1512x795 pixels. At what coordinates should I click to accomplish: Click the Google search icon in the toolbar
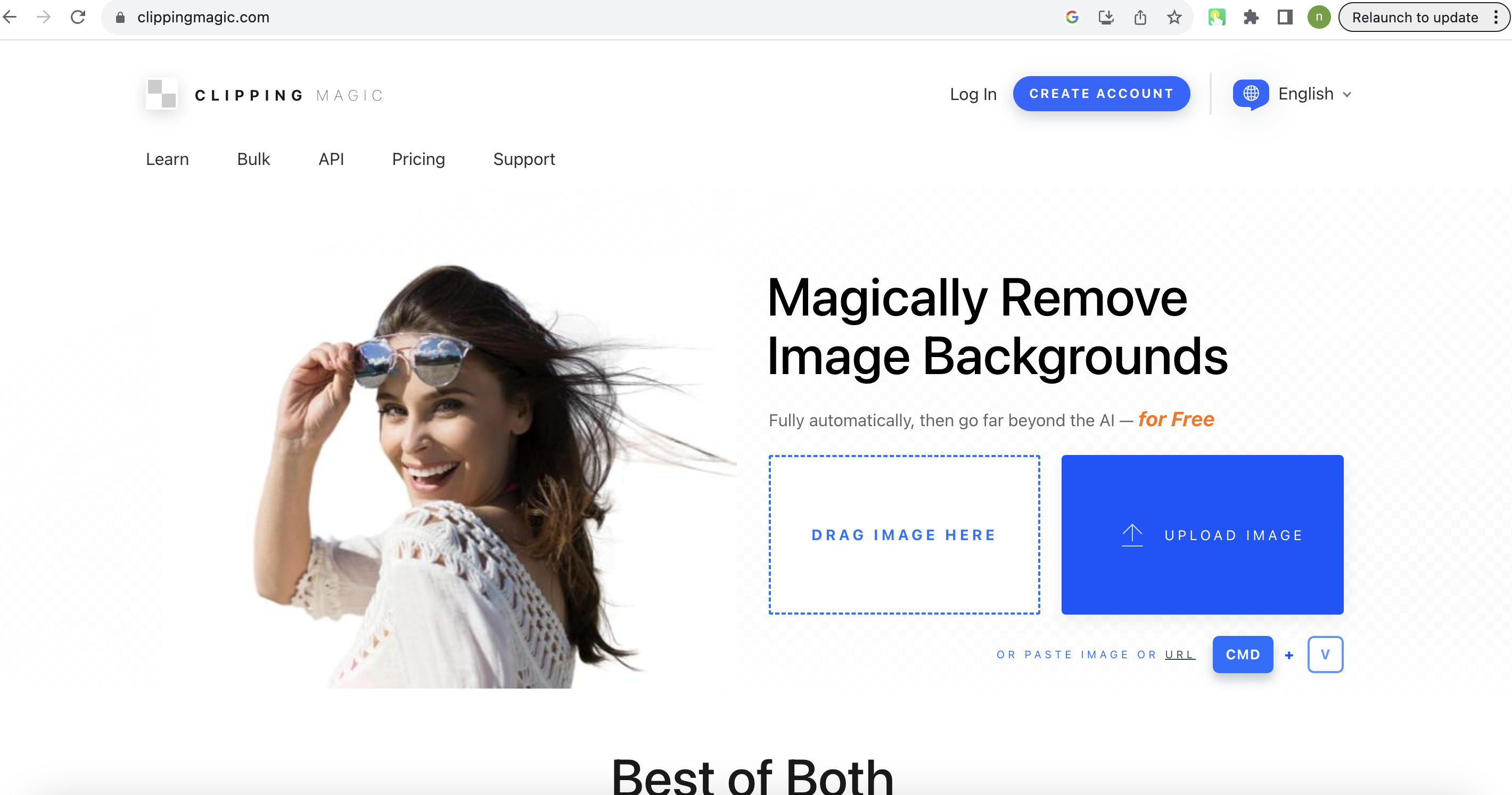(1071, 17)
